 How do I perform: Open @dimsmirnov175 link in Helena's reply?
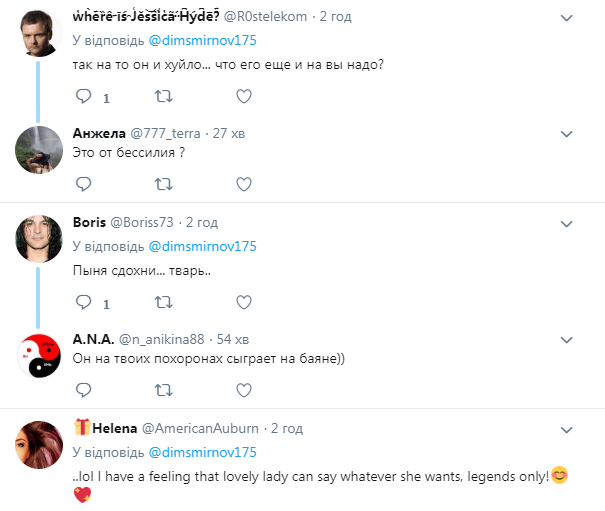[203, 452]
